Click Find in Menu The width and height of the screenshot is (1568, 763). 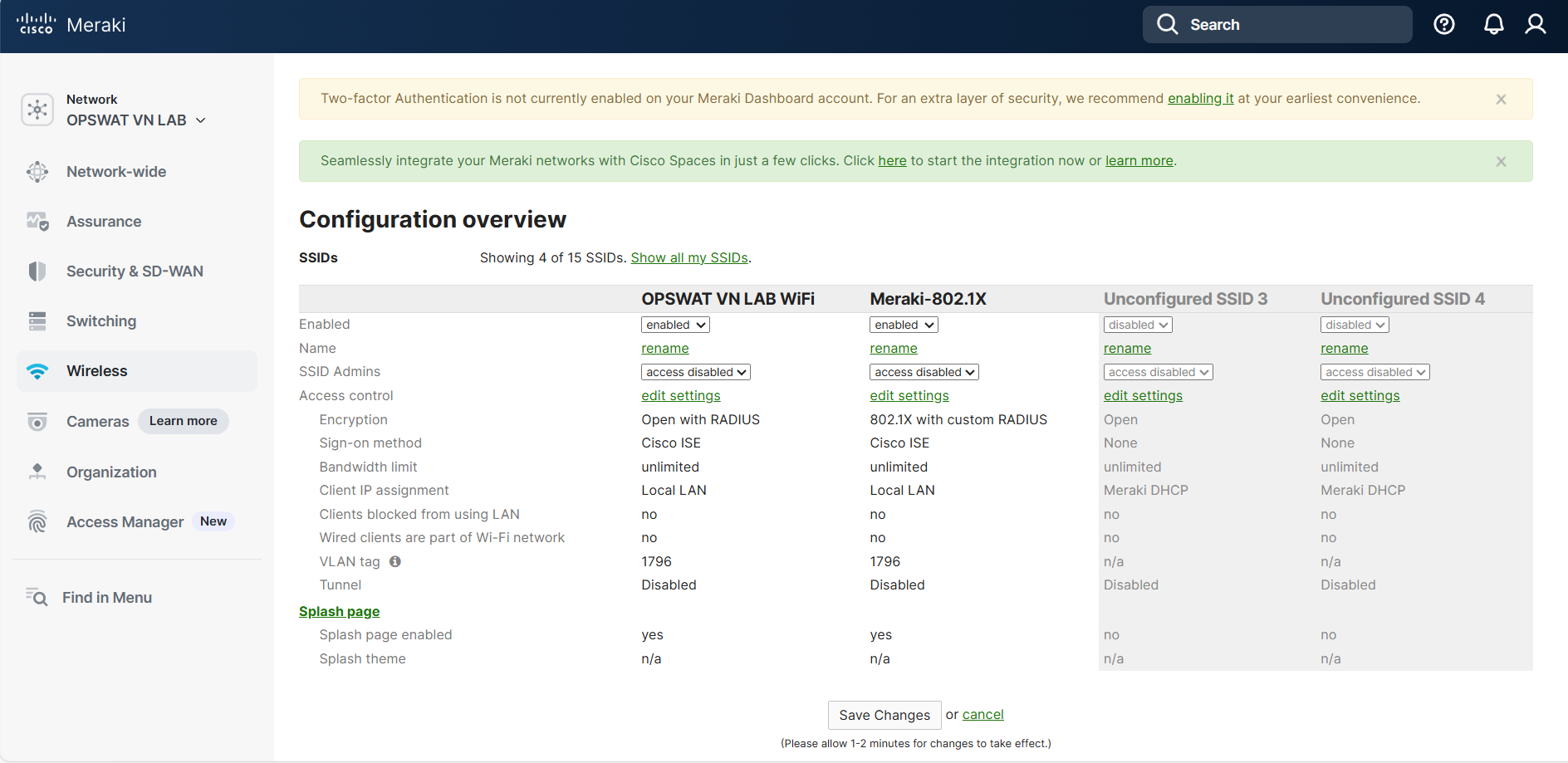[107, 598]
